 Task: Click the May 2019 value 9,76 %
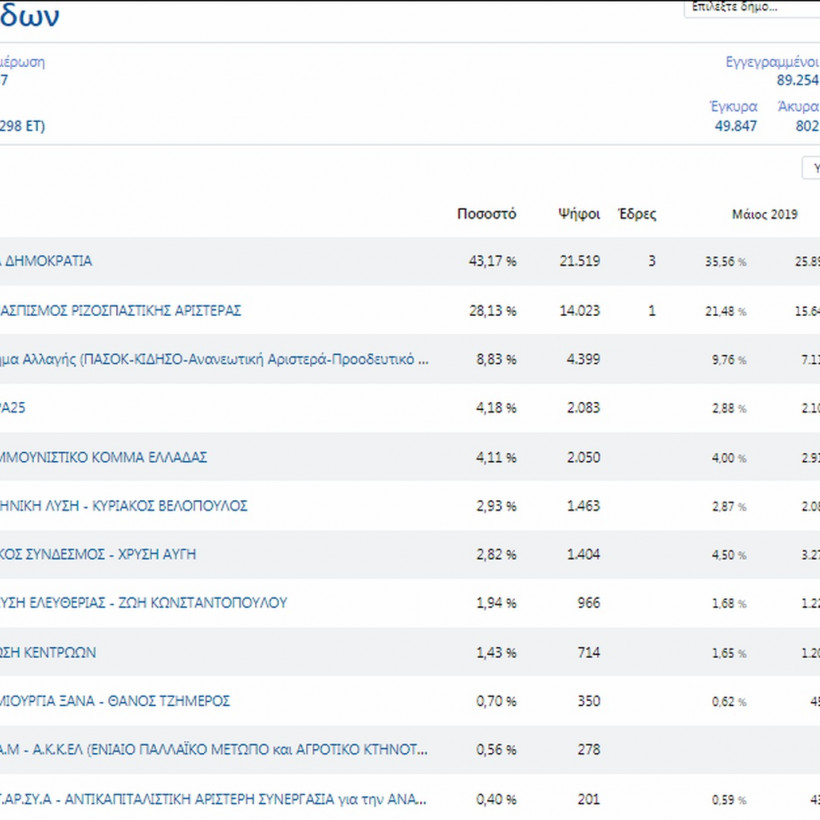(728, 360)
